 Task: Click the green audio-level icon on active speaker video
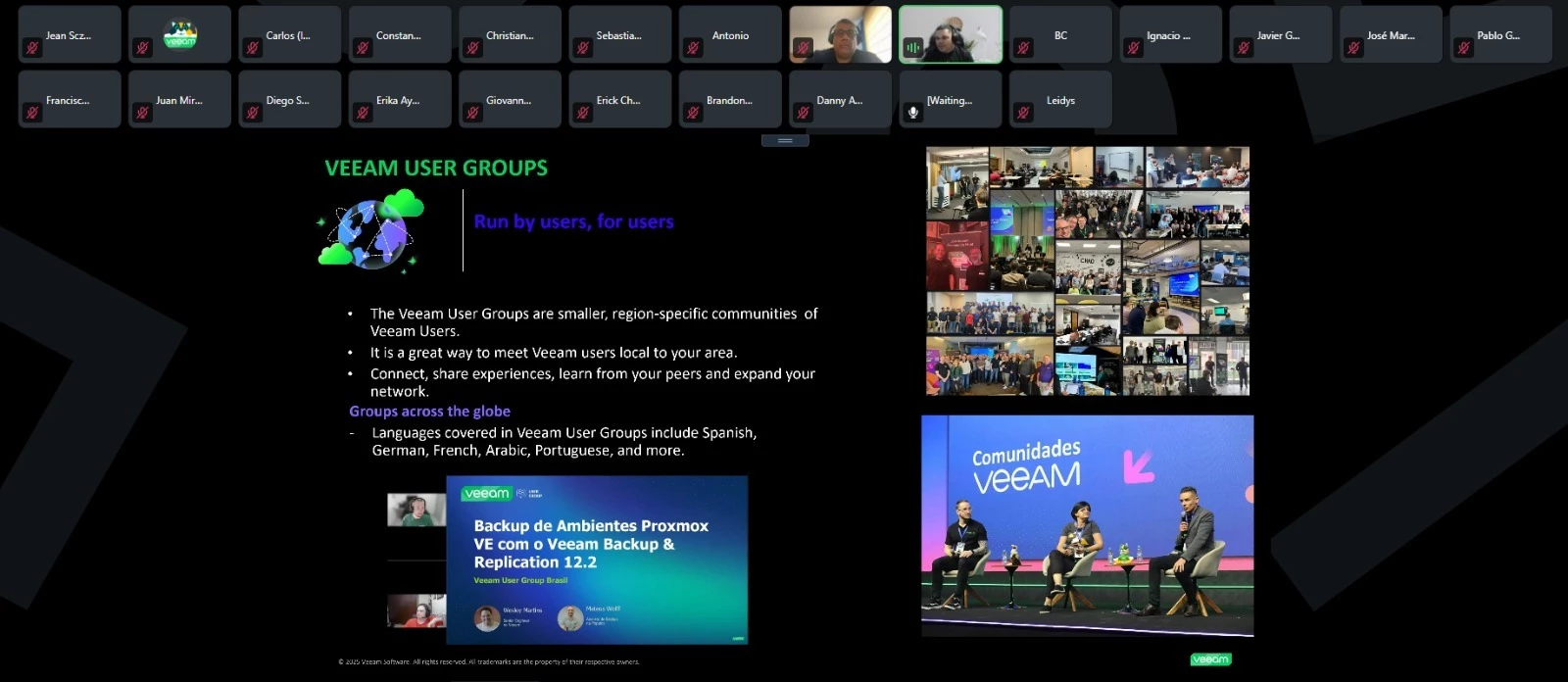(913, 48)
